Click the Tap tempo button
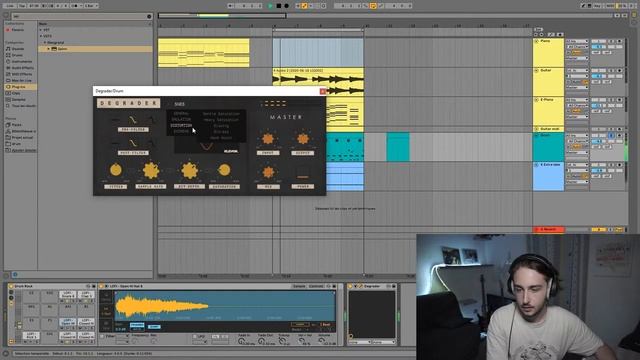 (22, 6)
